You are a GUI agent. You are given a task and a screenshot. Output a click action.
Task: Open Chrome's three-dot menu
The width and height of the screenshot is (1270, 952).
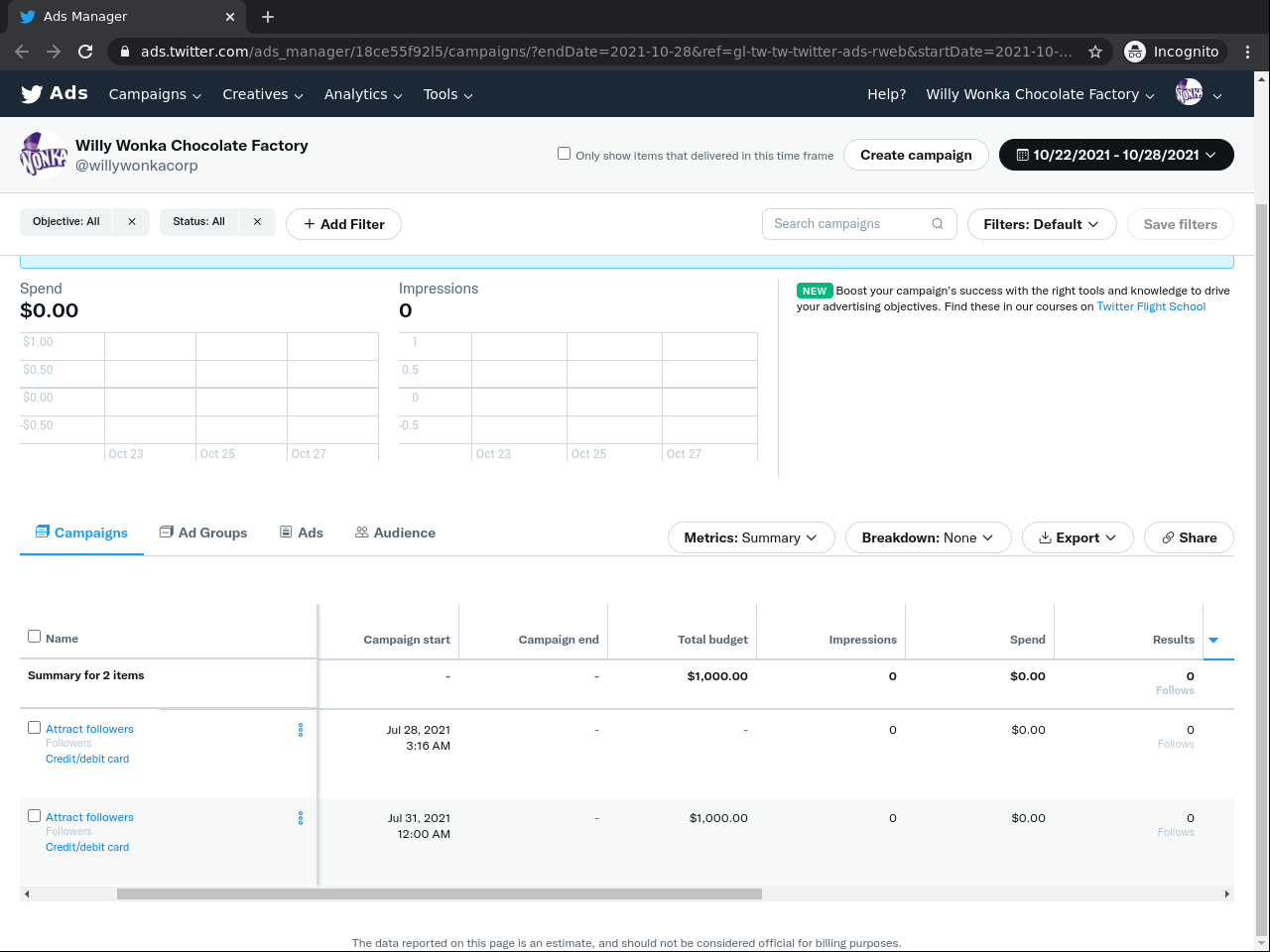tap(1248, 52)
